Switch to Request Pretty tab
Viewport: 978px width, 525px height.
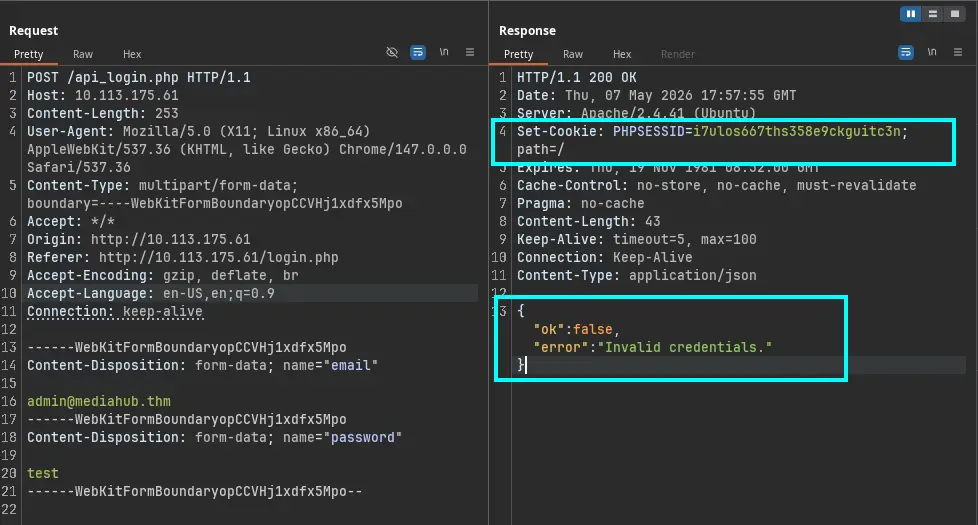[x=29, y=54]
